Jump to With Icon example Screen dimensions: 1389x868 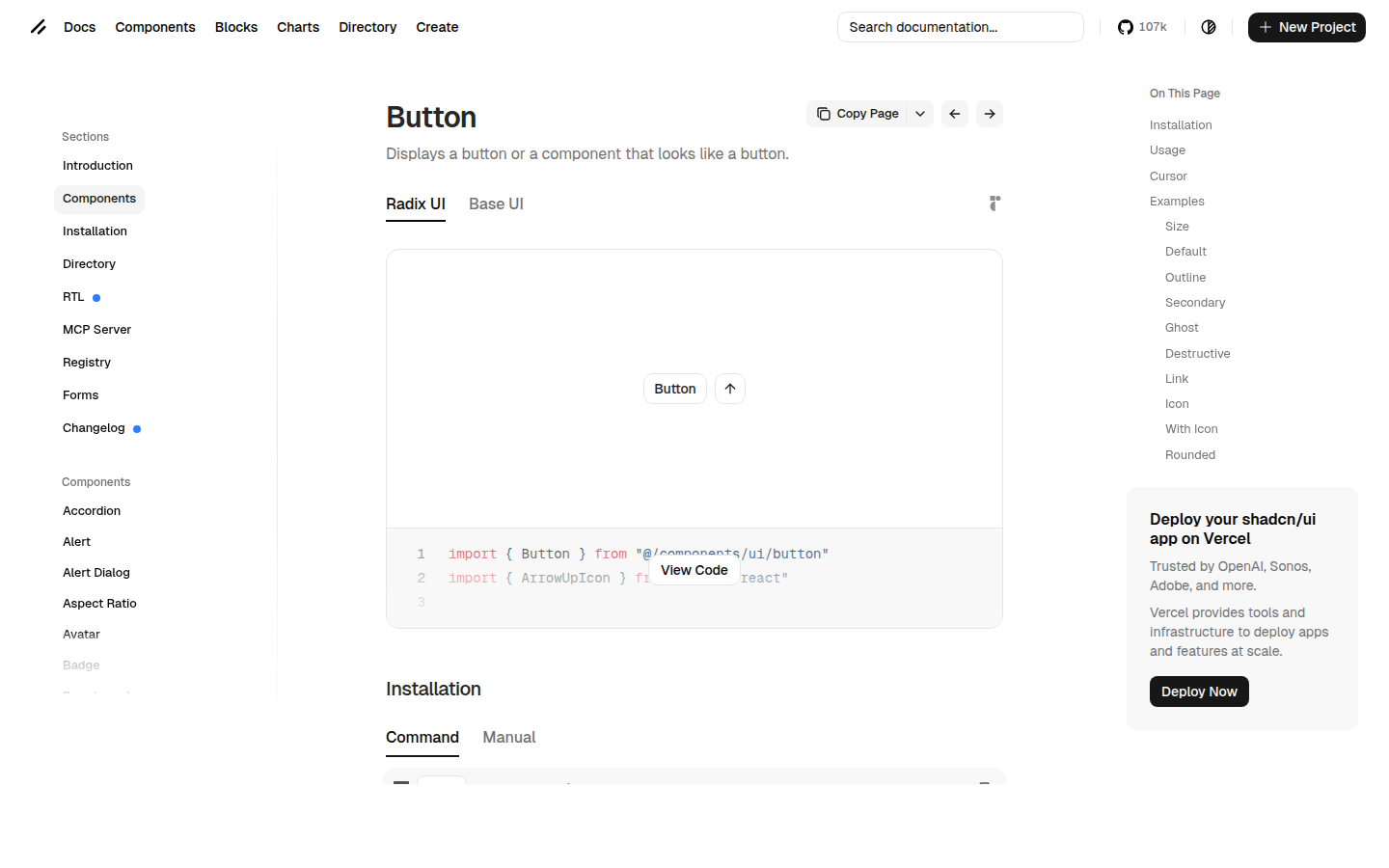[x=1191, y=429]
